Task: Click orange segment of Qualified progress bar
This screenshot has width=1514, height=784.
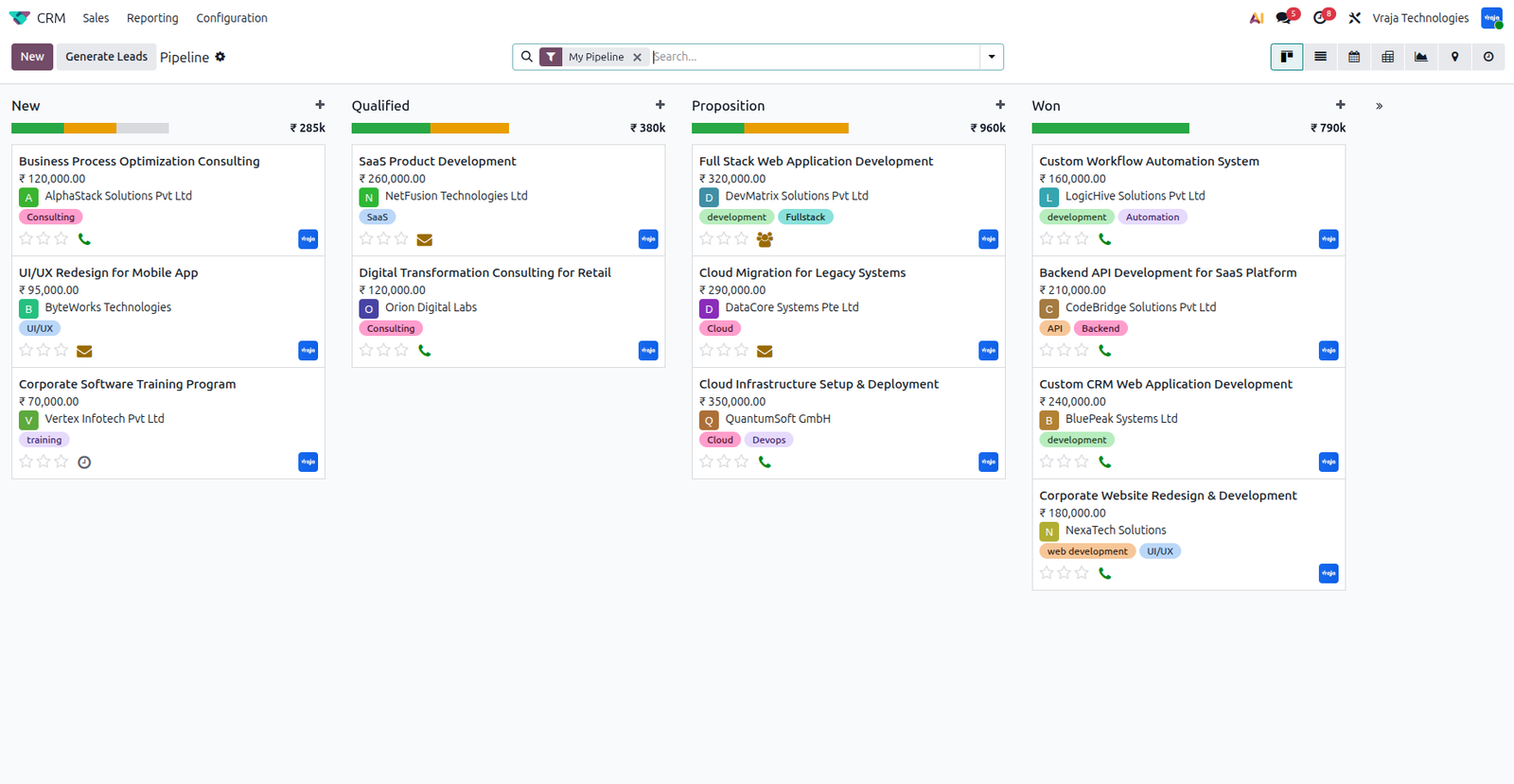Action: pyautogui.click(x=469, y=128)
